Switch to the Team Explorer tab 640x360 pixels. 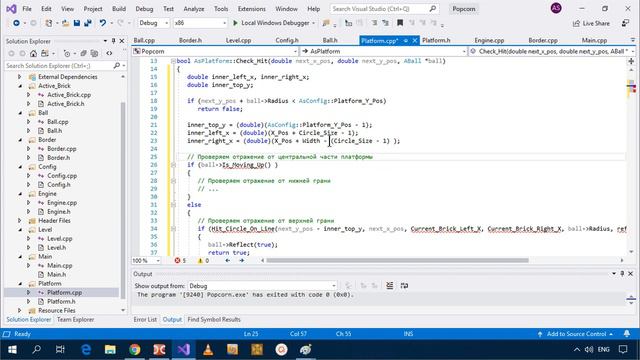point(76,320)
